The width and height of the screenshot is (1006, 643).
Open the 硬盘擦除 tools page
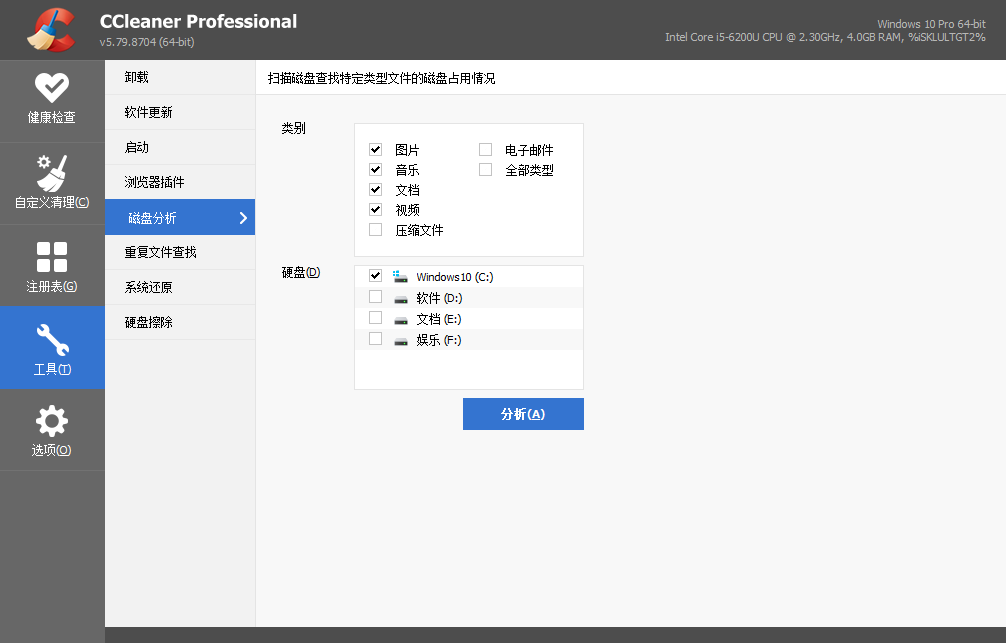[x=180, y=322]
